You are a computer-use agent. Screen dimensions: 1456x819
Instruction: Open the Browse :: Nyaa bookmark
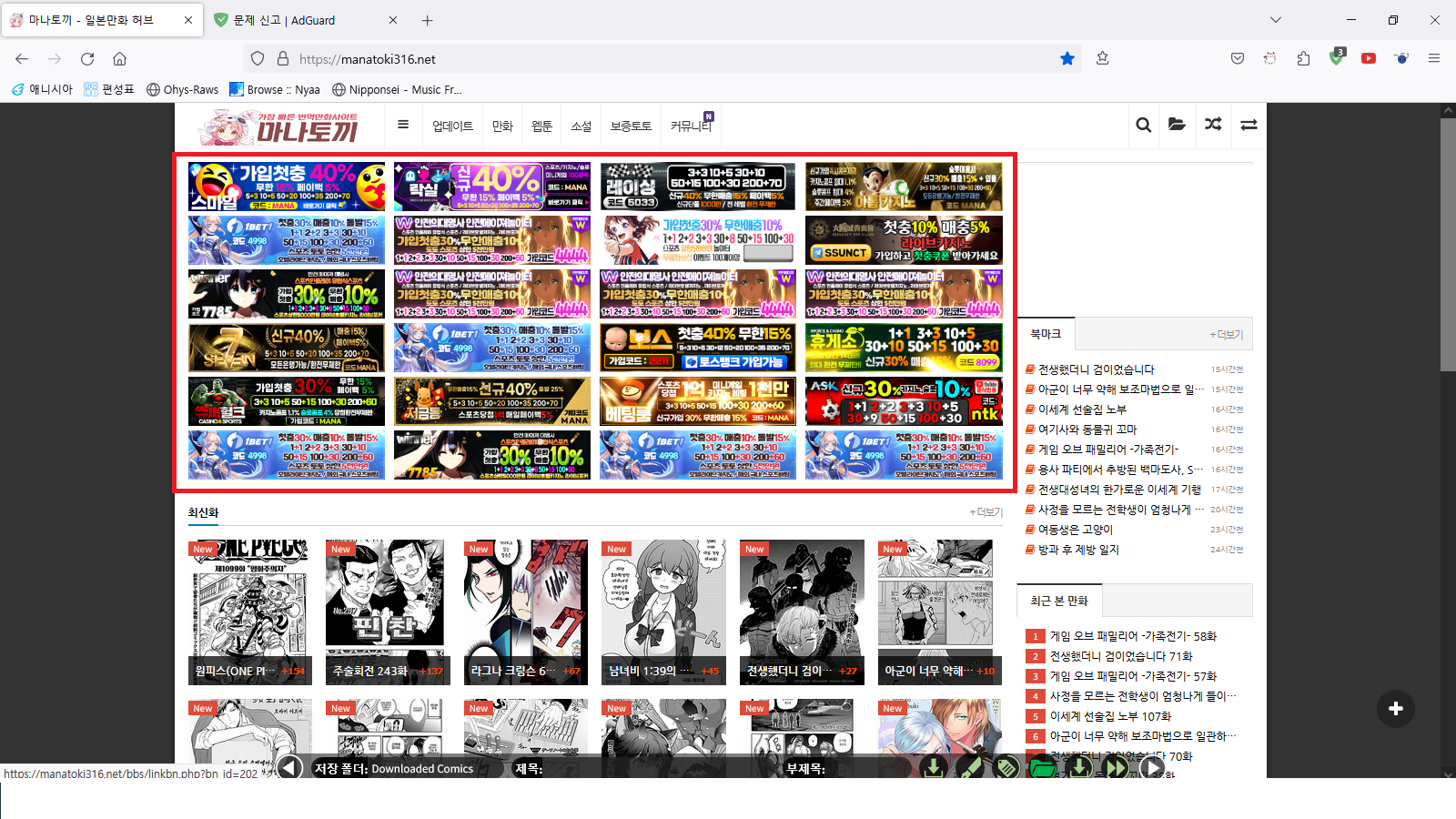click(x=275, y=89)
